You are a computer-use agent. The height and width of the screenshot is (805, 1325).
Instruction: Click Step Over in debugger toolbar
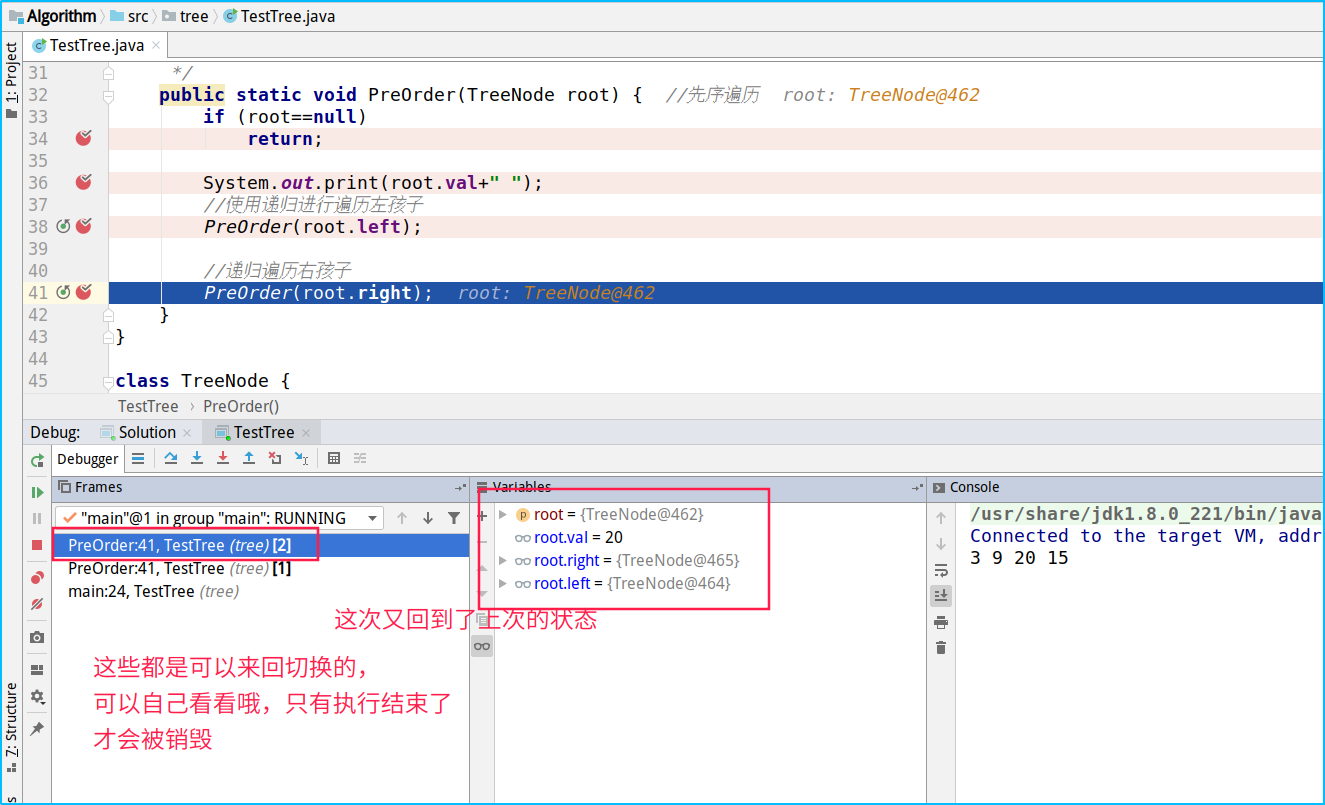(170, 458)
